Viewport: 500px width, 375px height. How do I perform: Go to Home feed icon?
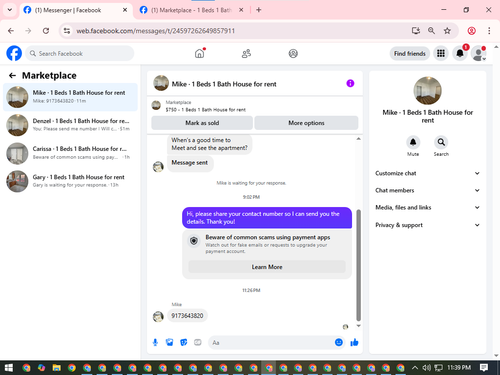tap(200, 53)
